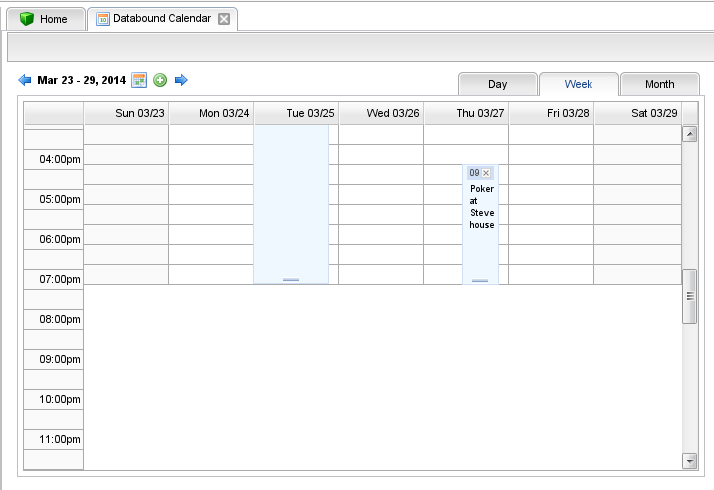714x490 pixels.
Task: Click the resize handle of Tuesday's event
Action: (x=291, y=280)
